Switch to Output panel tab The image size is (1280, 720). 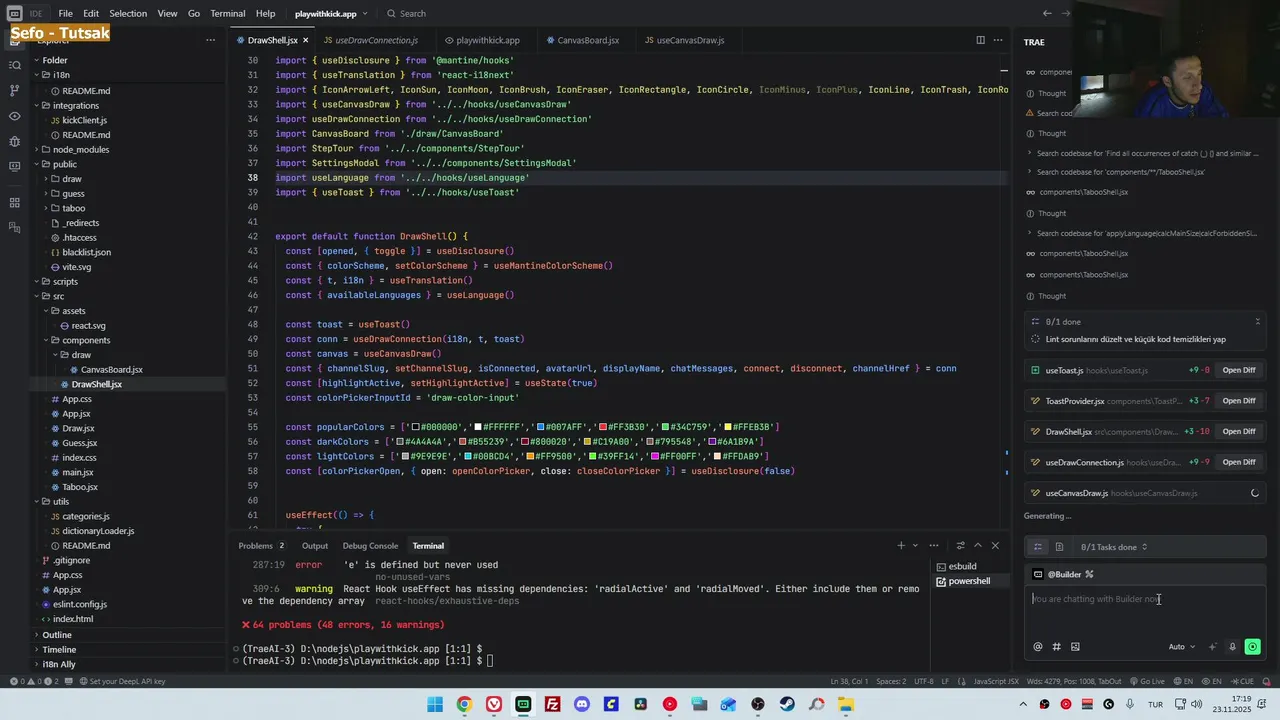pyautogui.click(x=315, y=546)
